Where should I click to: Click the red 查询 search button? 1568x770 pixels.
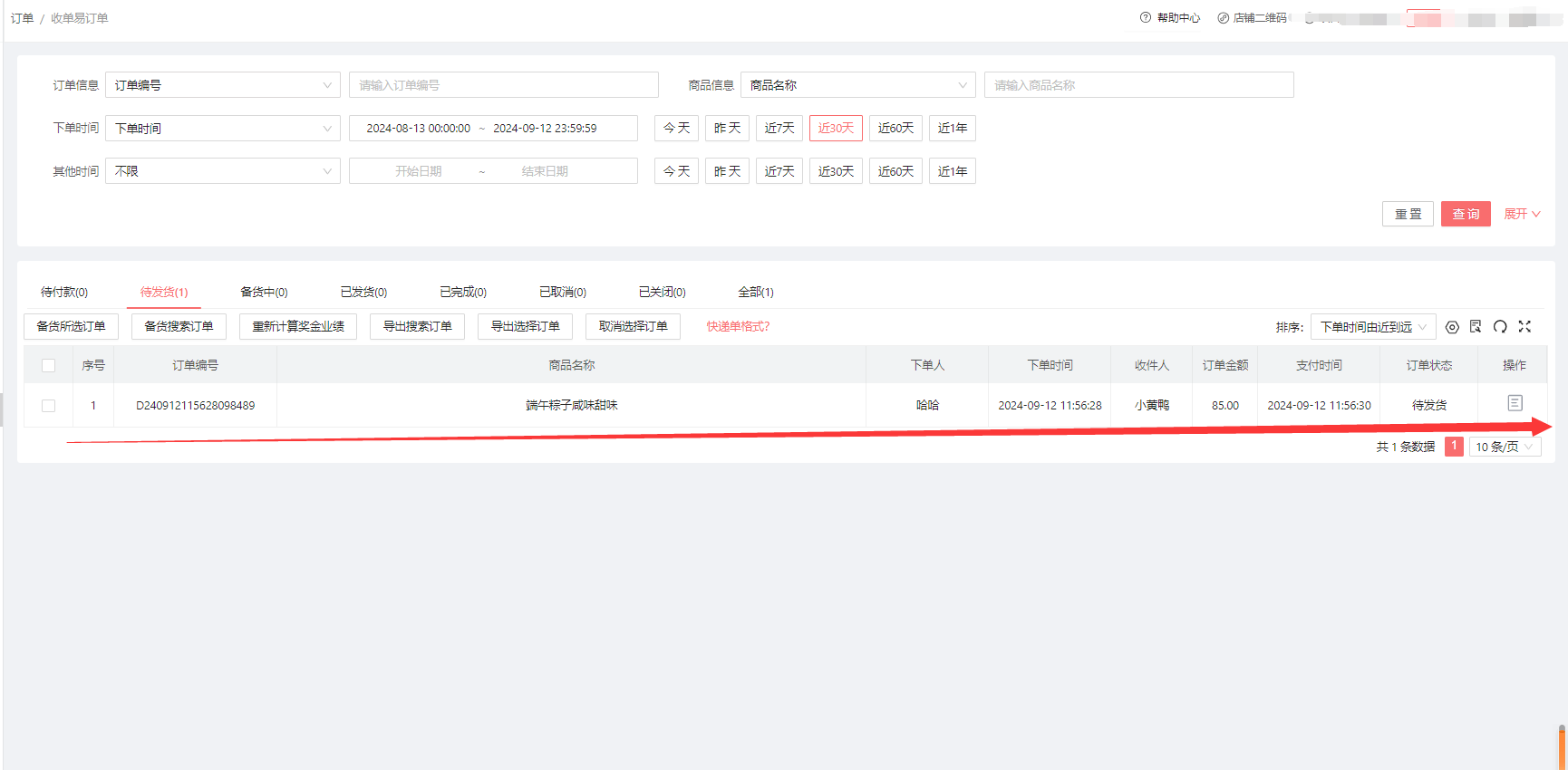[x=1466, y=214]
